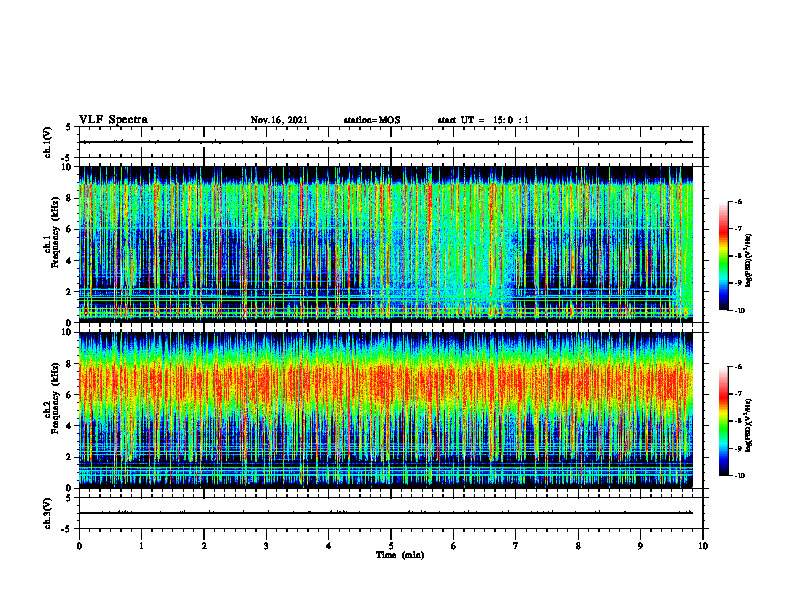
Task: Click the log(PSD) label of the lower color bar
Action: (749, 425)
